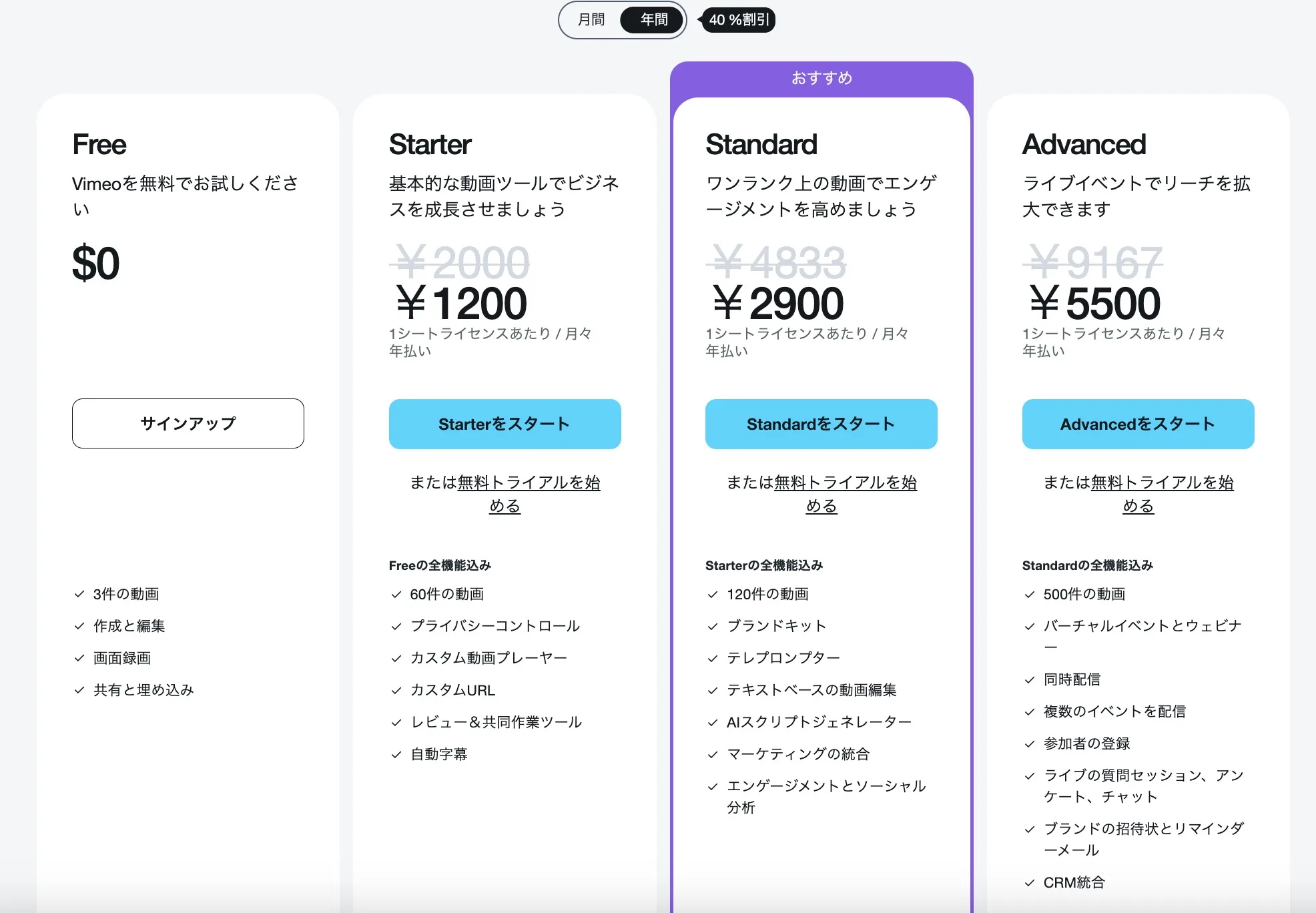Click the 画面録画 feature text
Viewport: 1316px width, 913px height.
pyautogui.click(x=122, y=658)
